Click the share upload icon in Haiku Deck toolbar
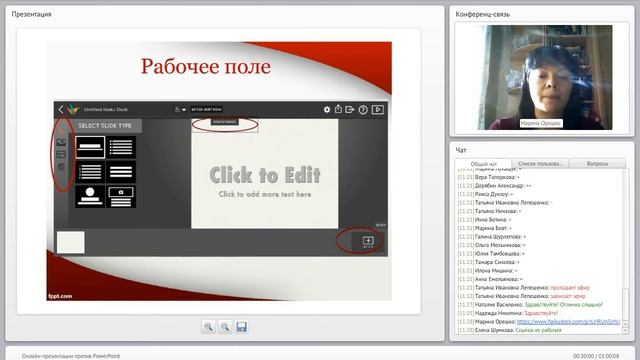The height and width of the screenshot is (360, 640). tap(338, 109)
